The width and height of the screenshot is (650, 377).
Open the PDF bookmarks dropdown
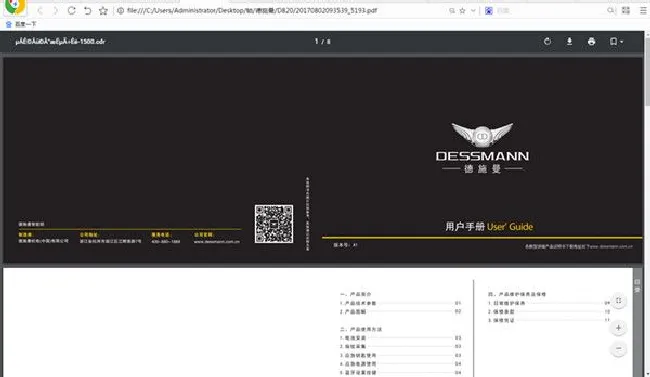616,41
